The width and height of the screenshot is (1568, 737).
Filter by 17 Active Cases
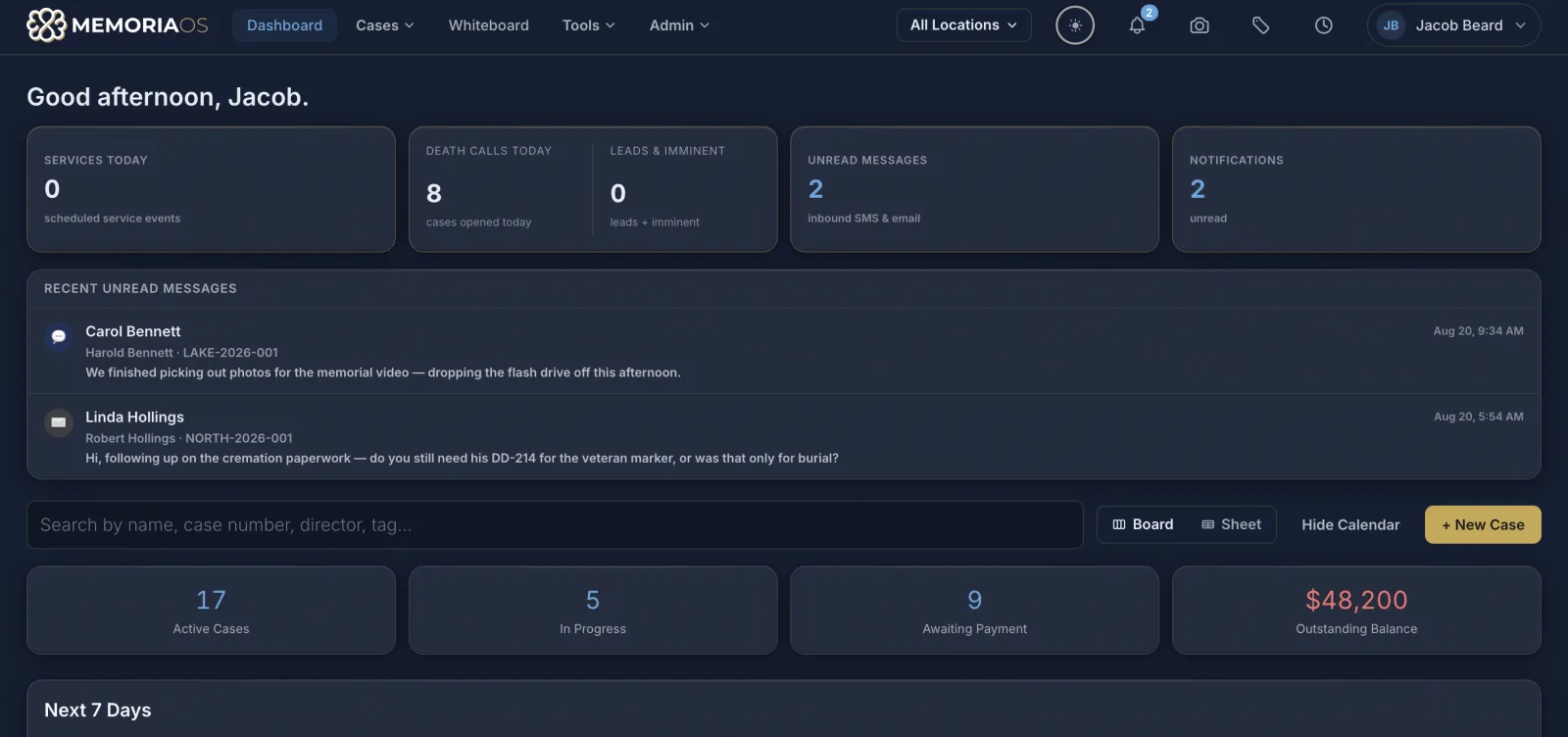pyautogui.click(x=211, y=610)
